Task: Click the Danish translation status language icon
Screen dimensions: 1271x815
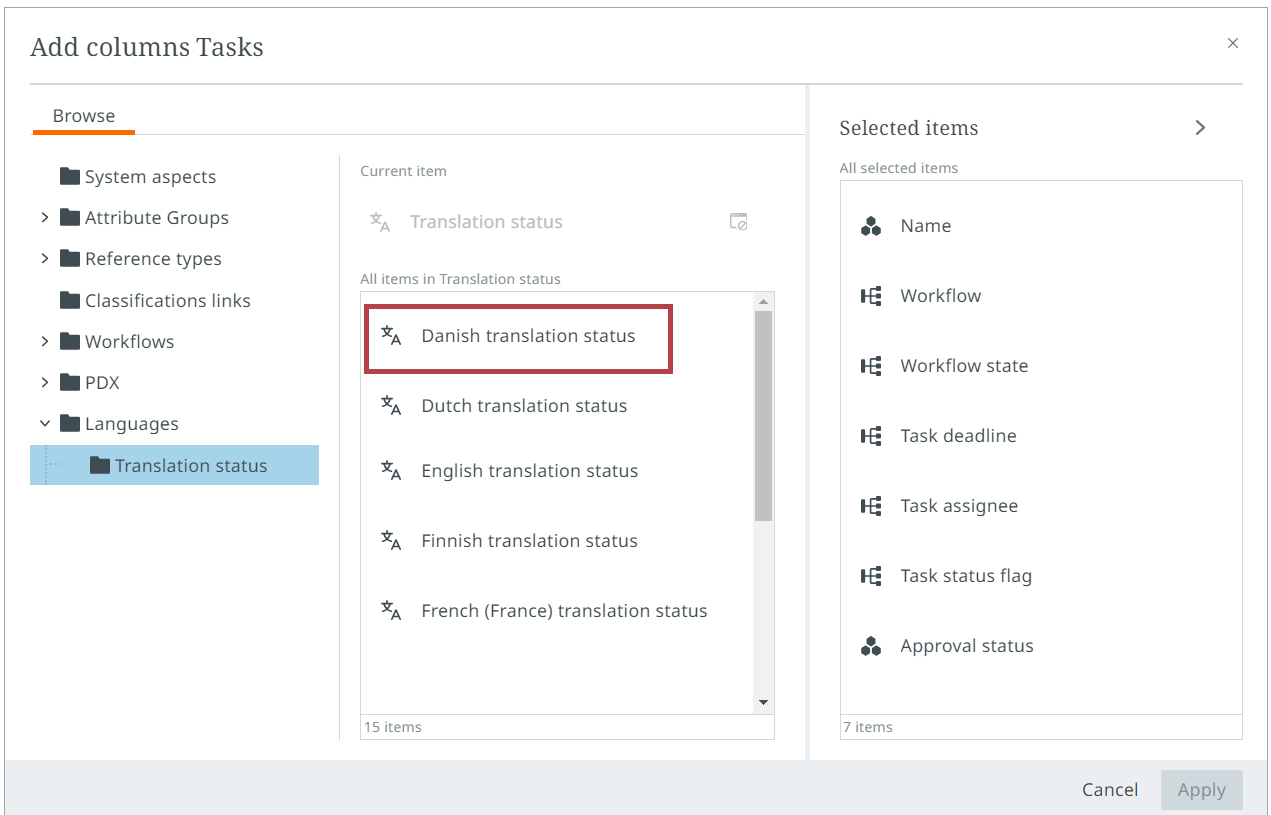Action: [391, 336]
